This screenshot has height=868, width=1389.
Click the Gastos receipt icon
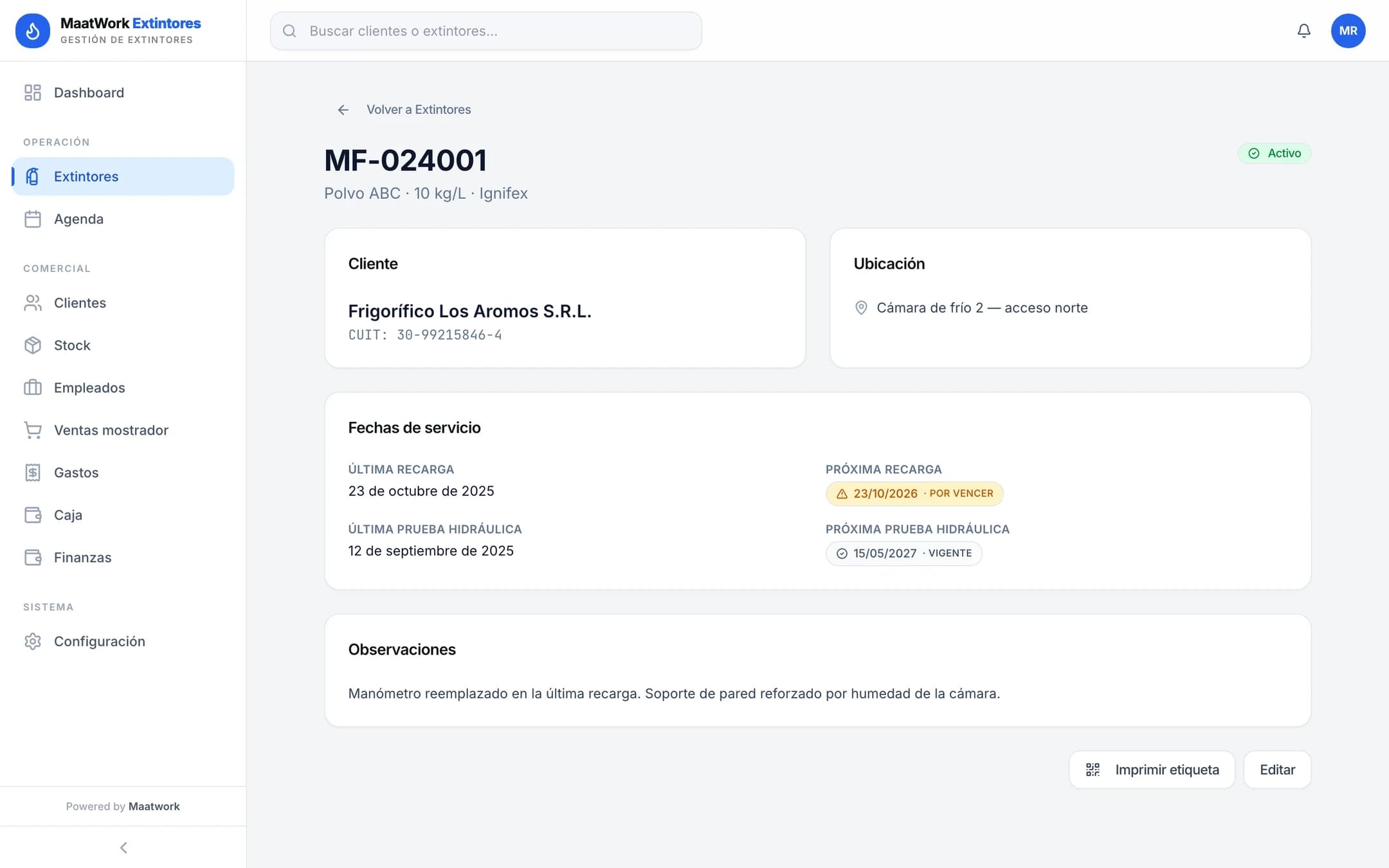tap(33, 473)
